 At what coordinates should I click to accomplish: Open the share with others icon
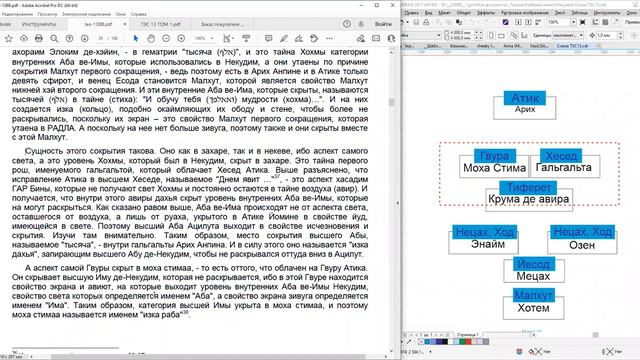[391, 38]
